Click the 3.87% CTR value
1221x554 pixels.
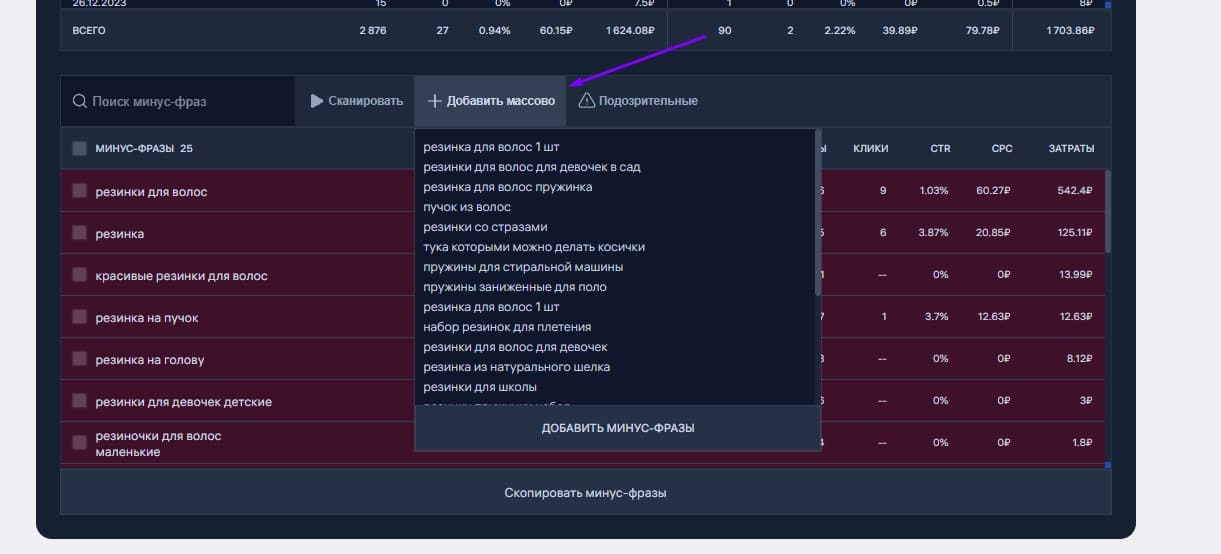point(934,233)
